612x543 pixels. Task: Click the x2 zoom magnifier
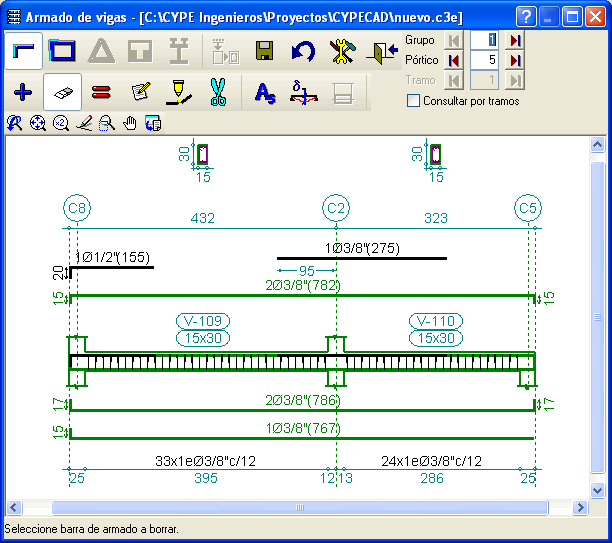[x=60, y=123]
